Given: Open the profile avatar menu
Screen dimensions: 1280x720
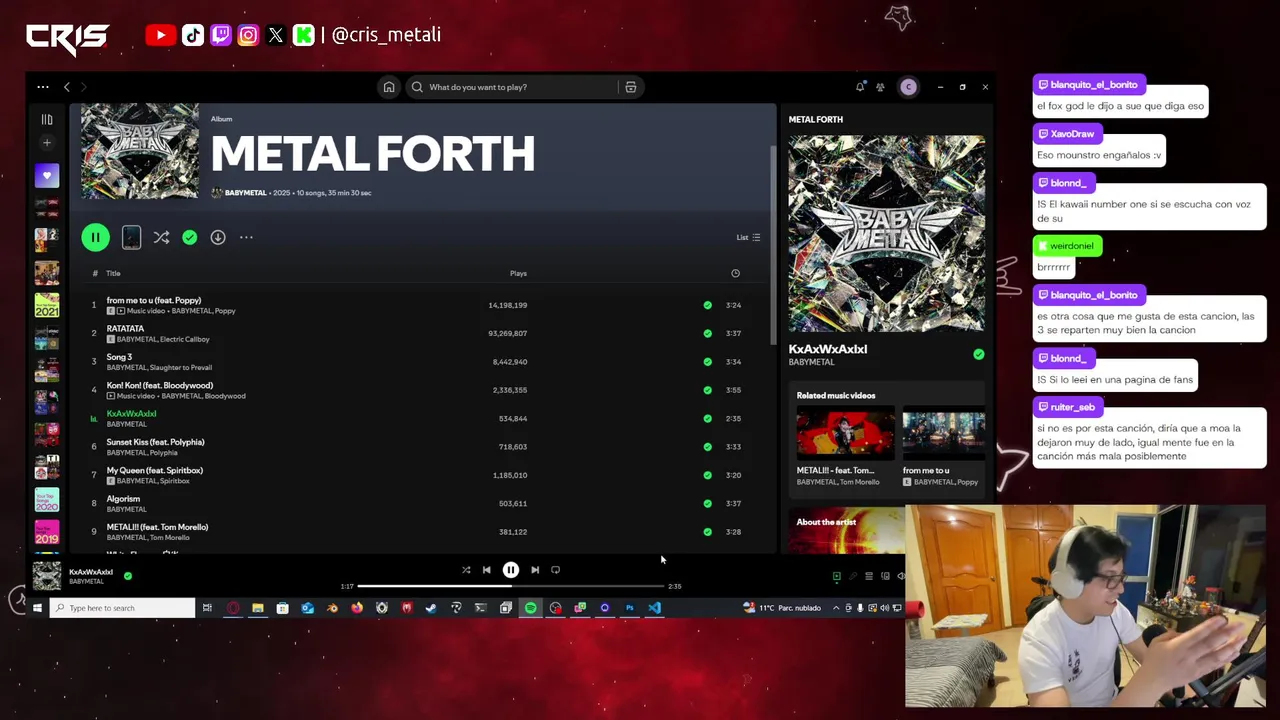Looking at the screenshot, I should pyautogui.click(x=908, y=87).
